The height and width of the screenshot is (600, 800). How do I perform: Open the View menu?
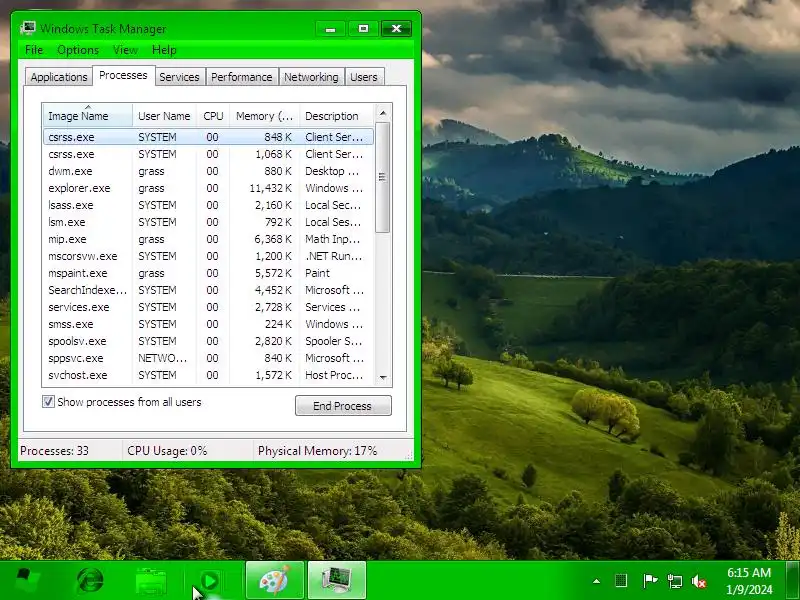click(126, 50)
